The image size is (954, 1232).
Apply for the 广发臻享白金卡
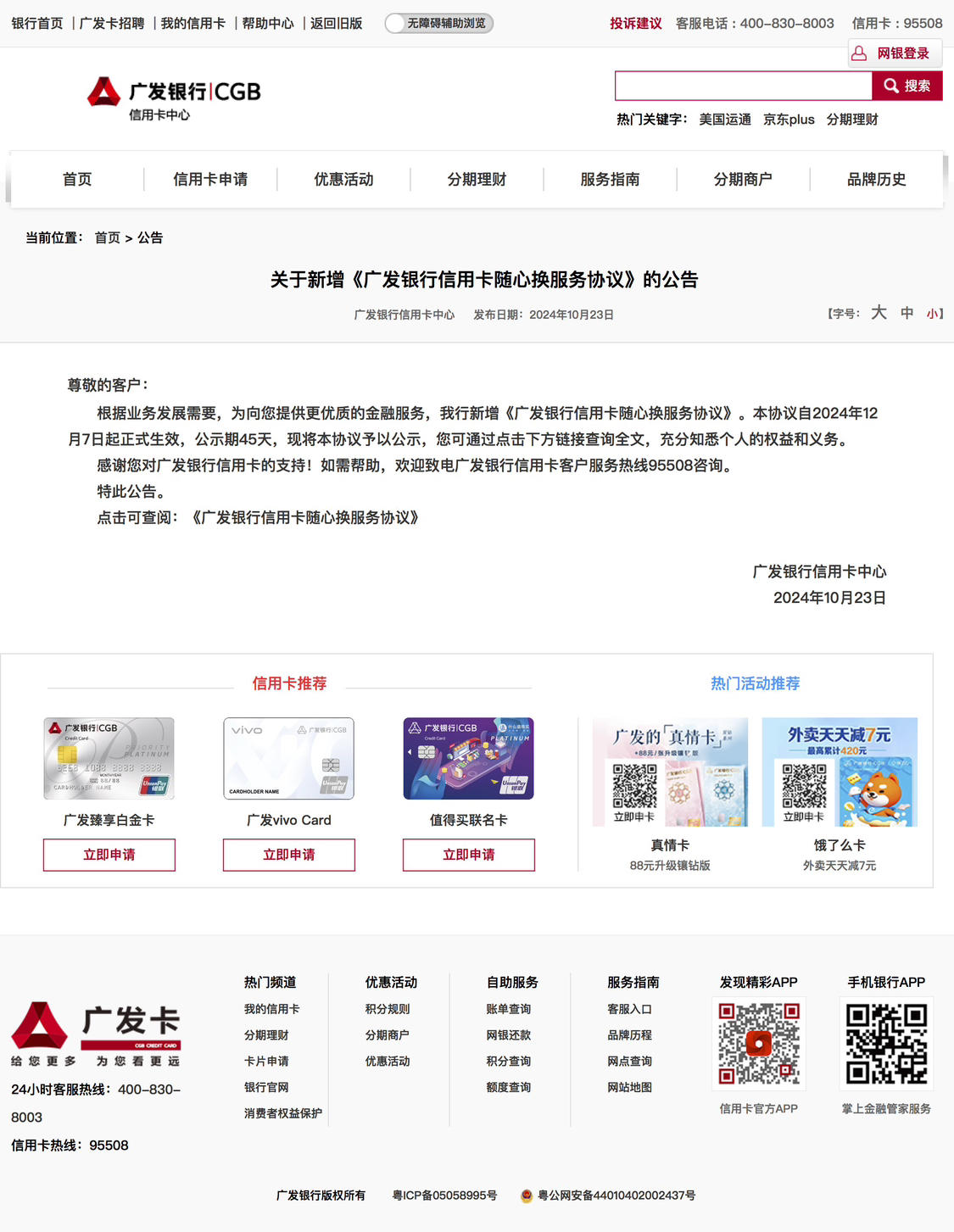tap(109, 855)
